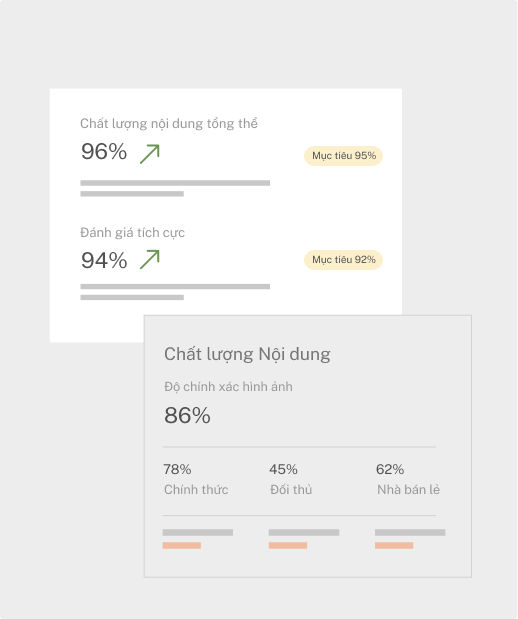The image size is (518, 619).
Task: Select the Mục tiêu 95% badge
Action: click(x=343, y=156)
